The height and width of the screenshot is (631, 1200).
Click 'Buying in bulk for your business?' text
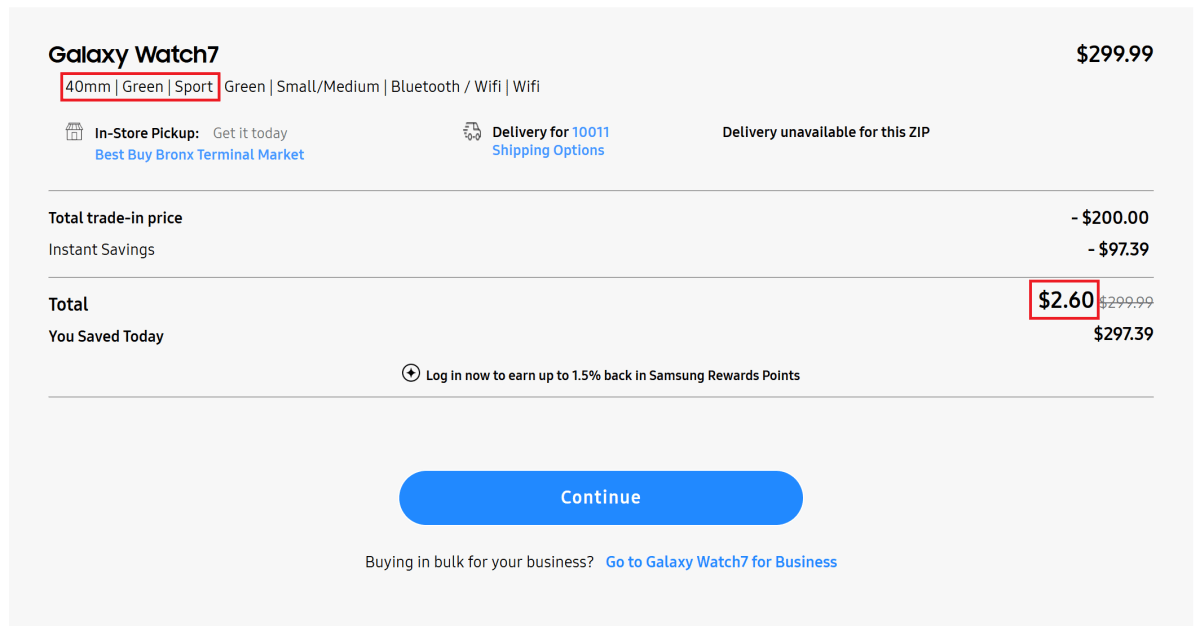[479, 562]
